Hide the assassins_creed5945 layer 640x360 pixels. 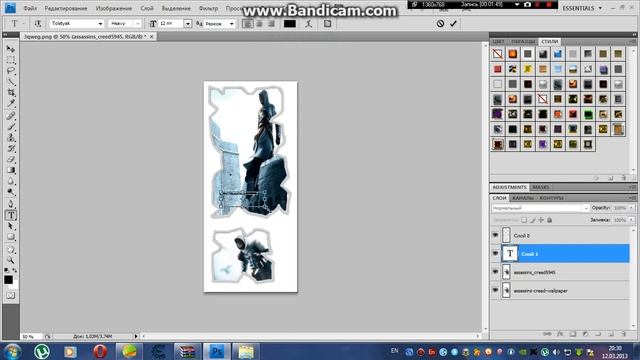tap(496, 272)
